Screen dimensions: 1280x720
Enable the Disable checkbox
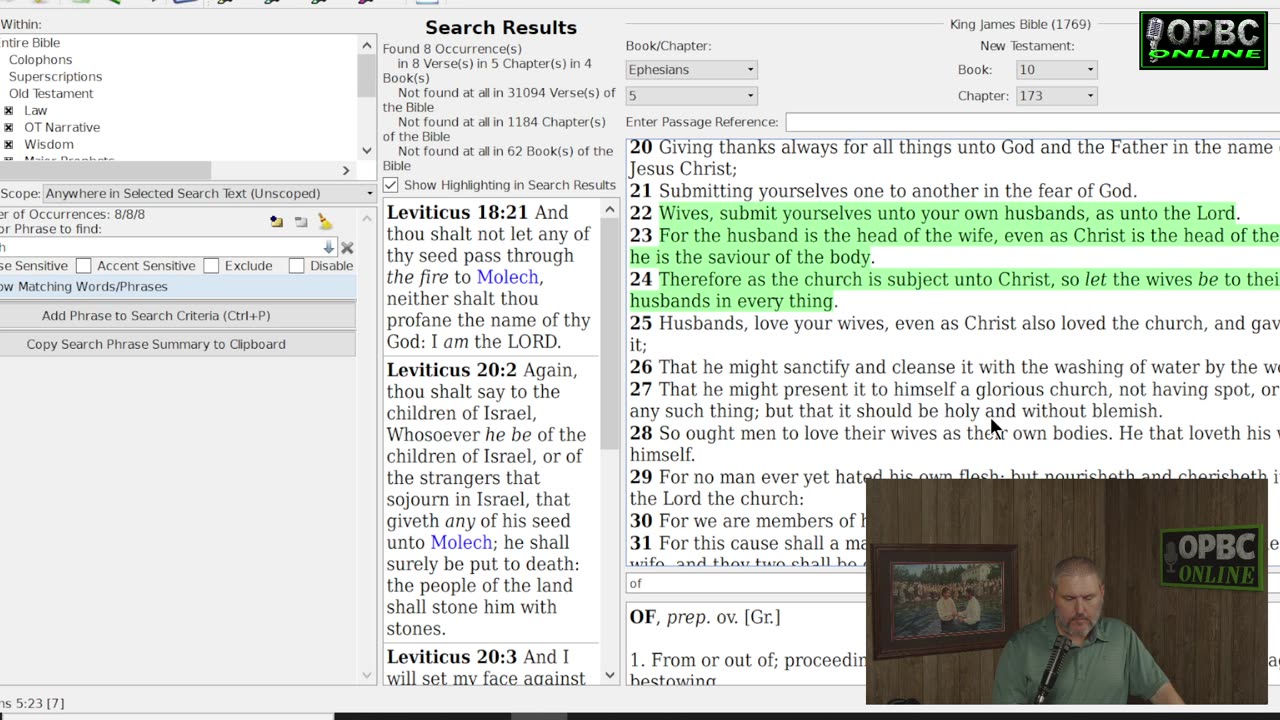tap(296, 266)
